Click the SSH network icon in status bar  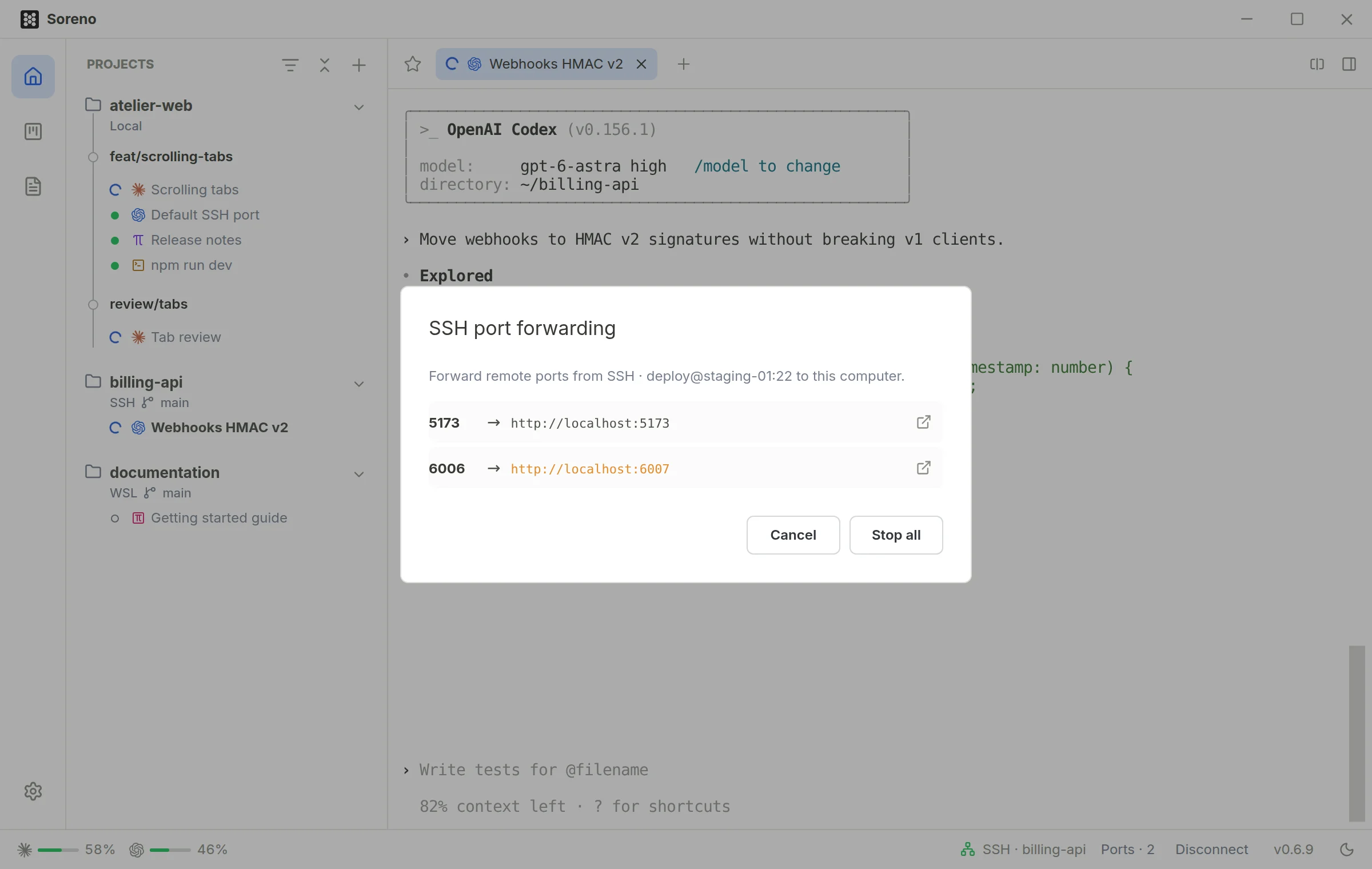click(968, 850)
